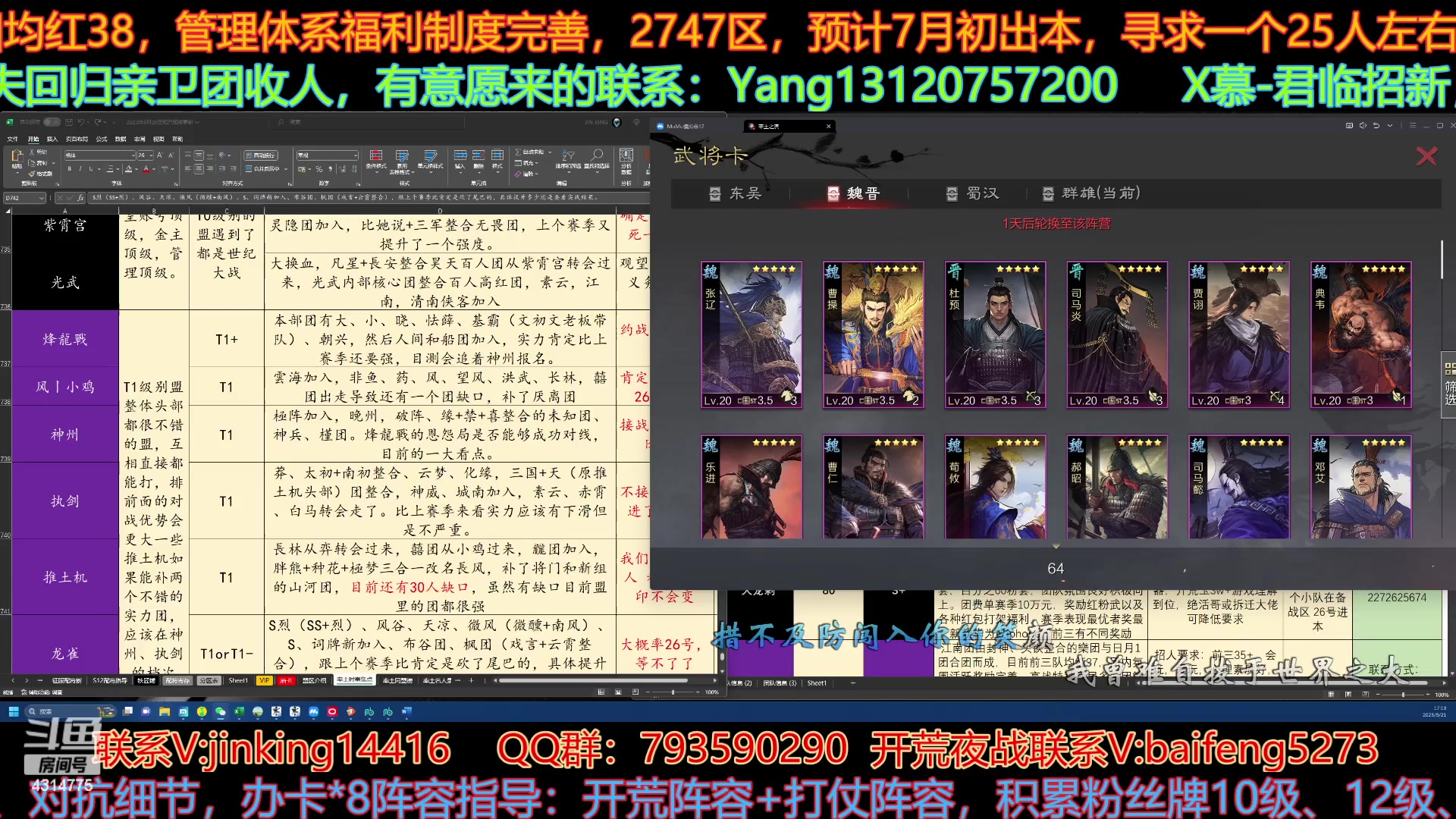The width and height of the screenshot is (1456, 819).
Task: Click the Save icon in Excel's title bar
Action: pyautogui.click(x=69, y=122)
